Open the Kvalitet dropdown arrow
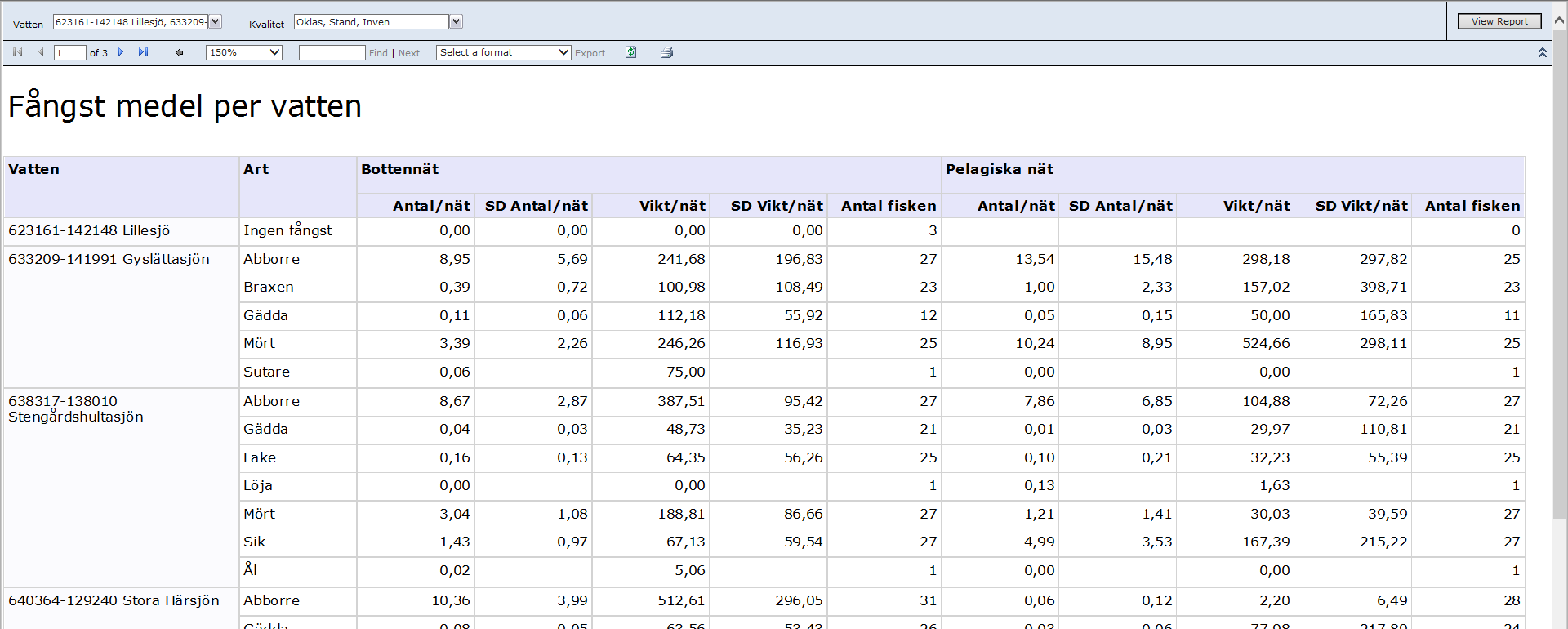1568x629 pixels. point(457,21)
